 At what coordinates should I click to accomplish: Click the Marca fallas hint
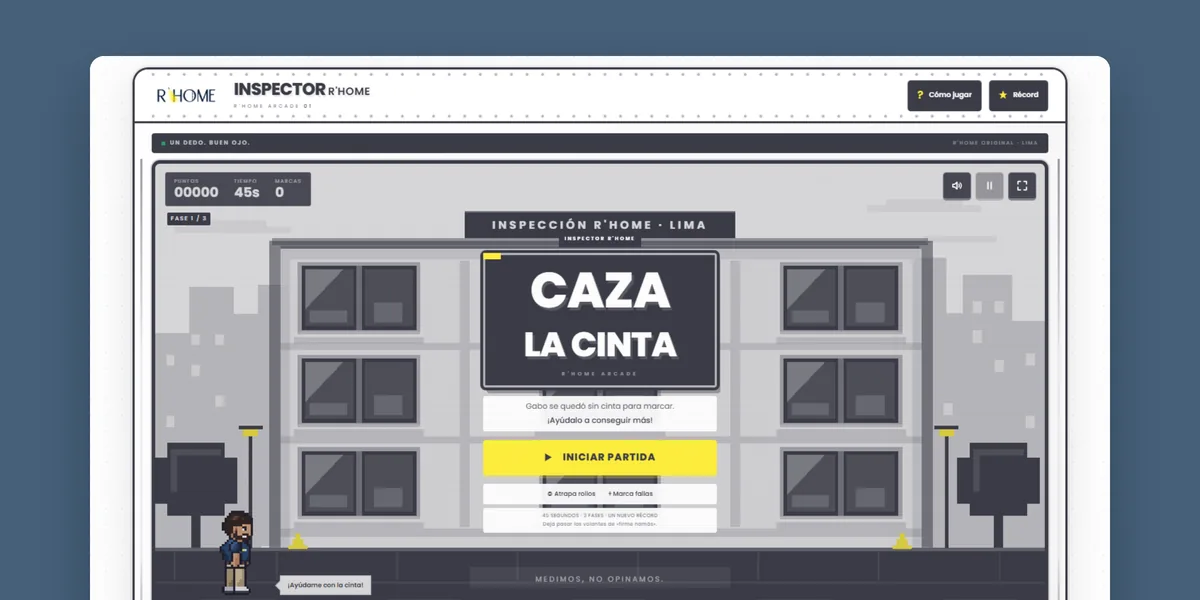click(630, 494)
